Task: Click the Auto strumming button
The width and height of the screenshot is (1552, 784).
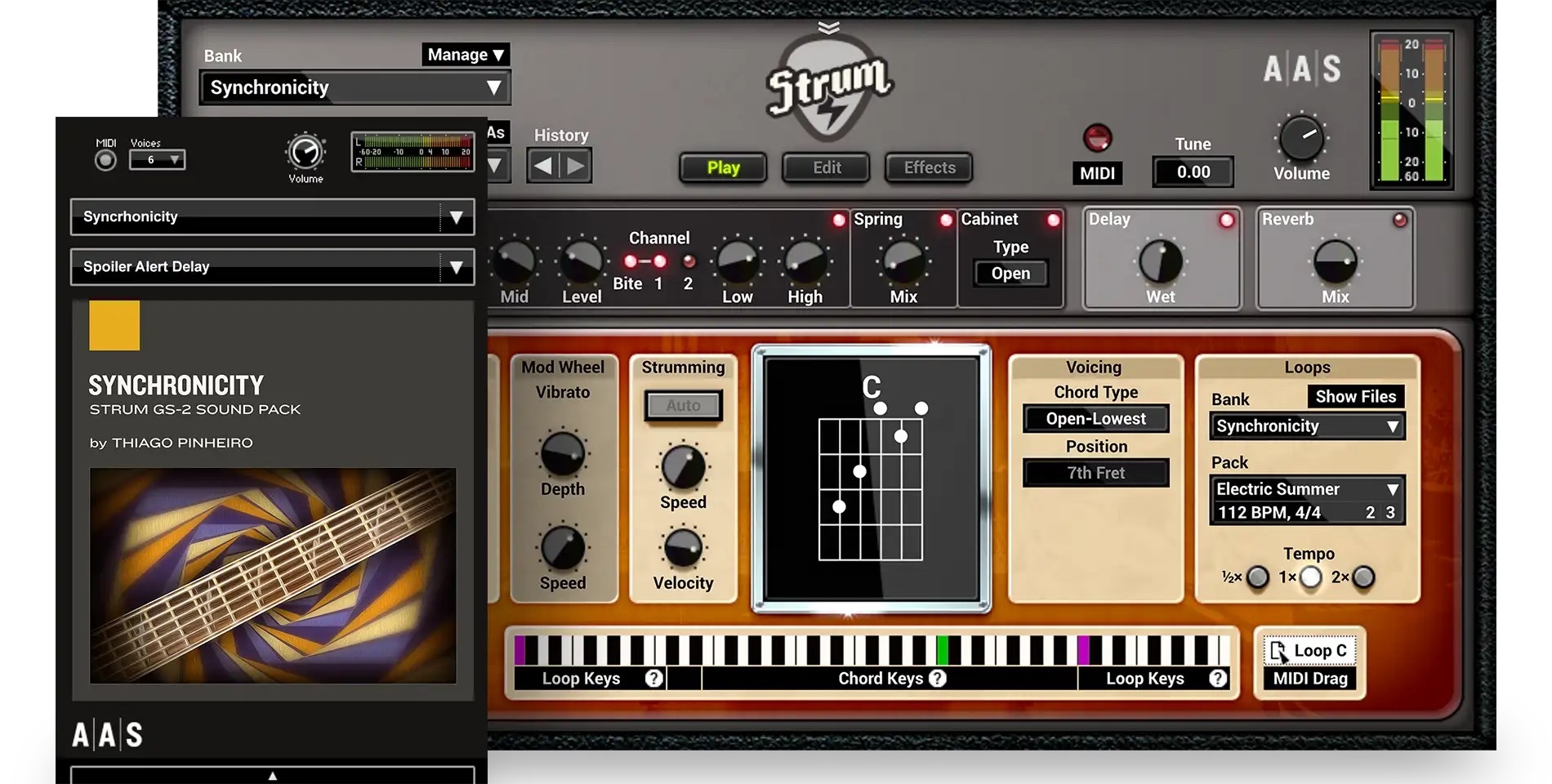Action: (683, 405)
